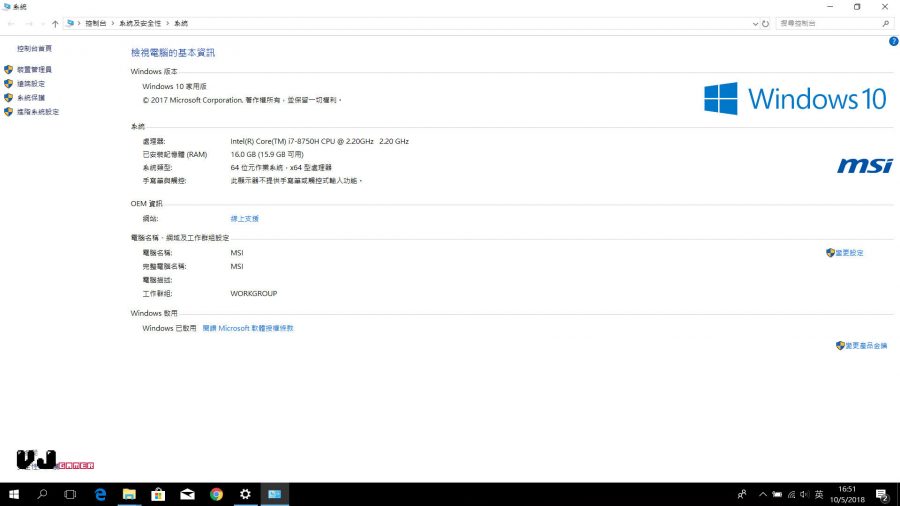Go to Control Panel Home (控制台首頁)
The height and width of the screenshot is (506, 900).
34,49
